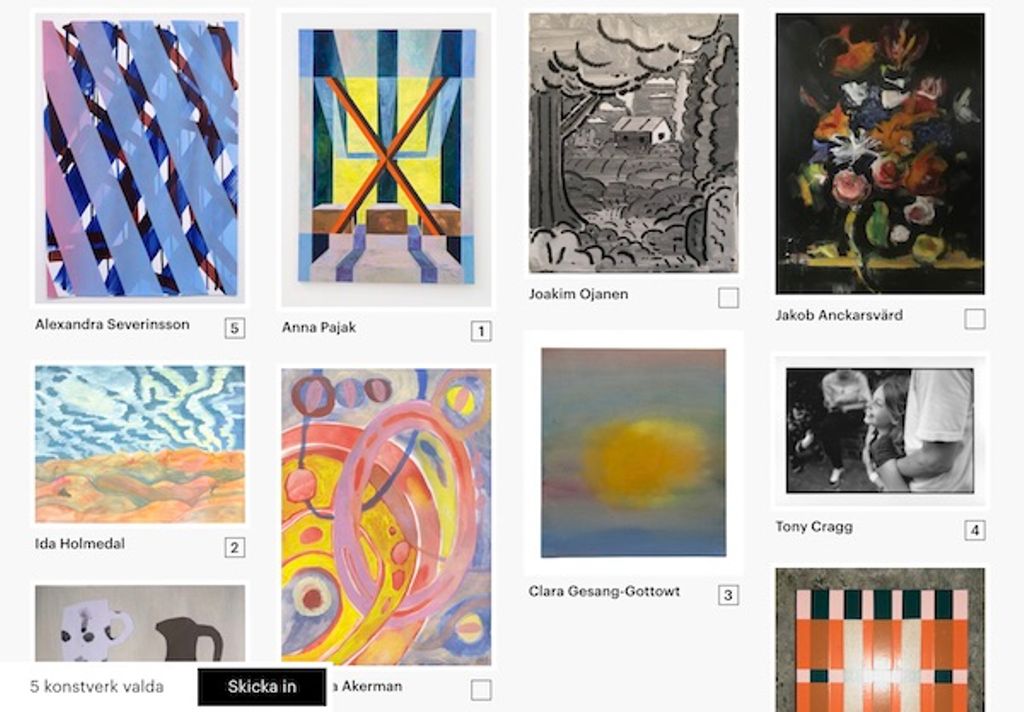Tick the empty checkbox for Joakim Ojanen
The width and height of the screenshot is (1024, 712).
728,298
